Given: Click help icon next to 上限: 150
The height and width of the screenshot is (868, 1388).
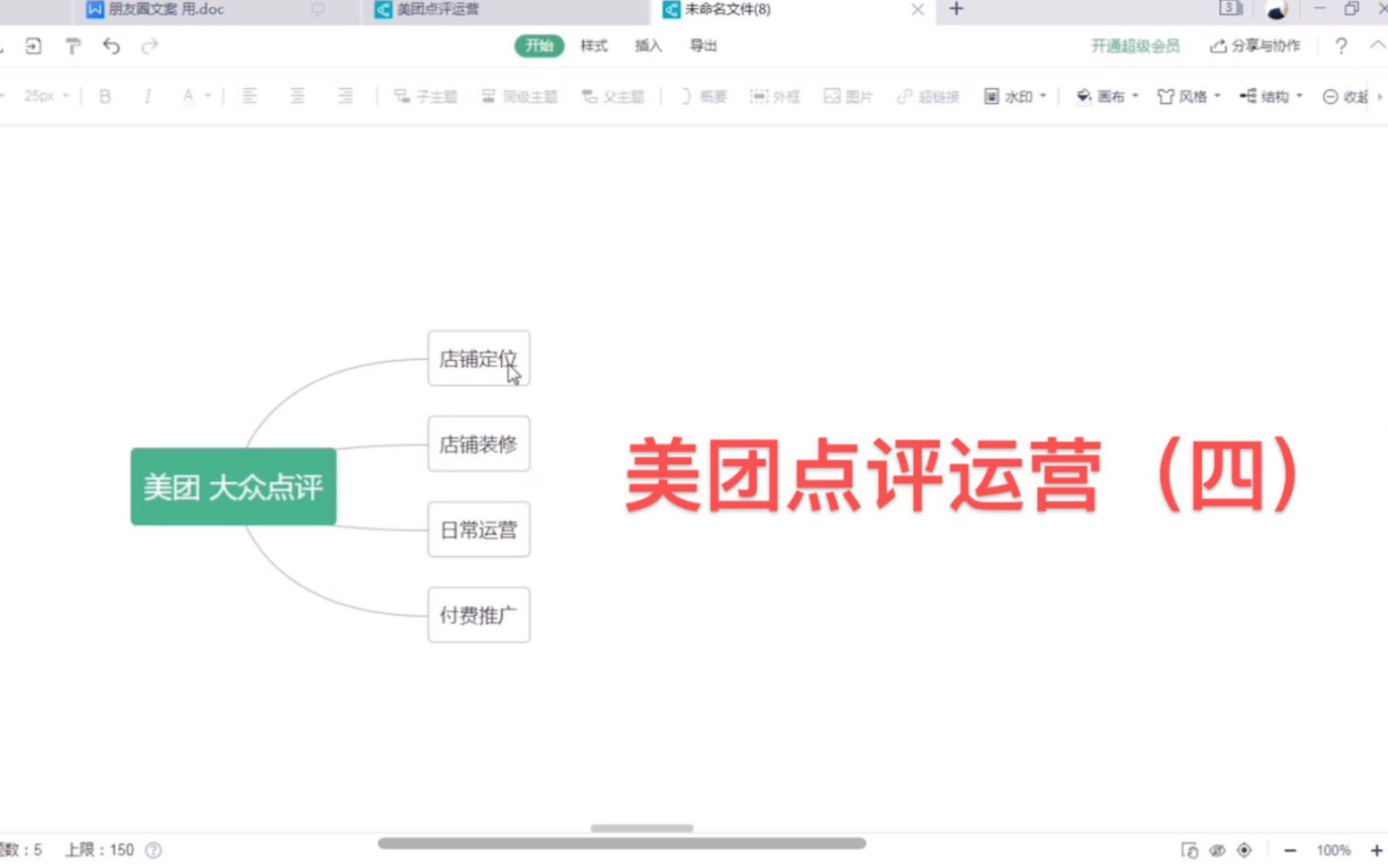Looking at the screenshot, I should coord(154,850).
